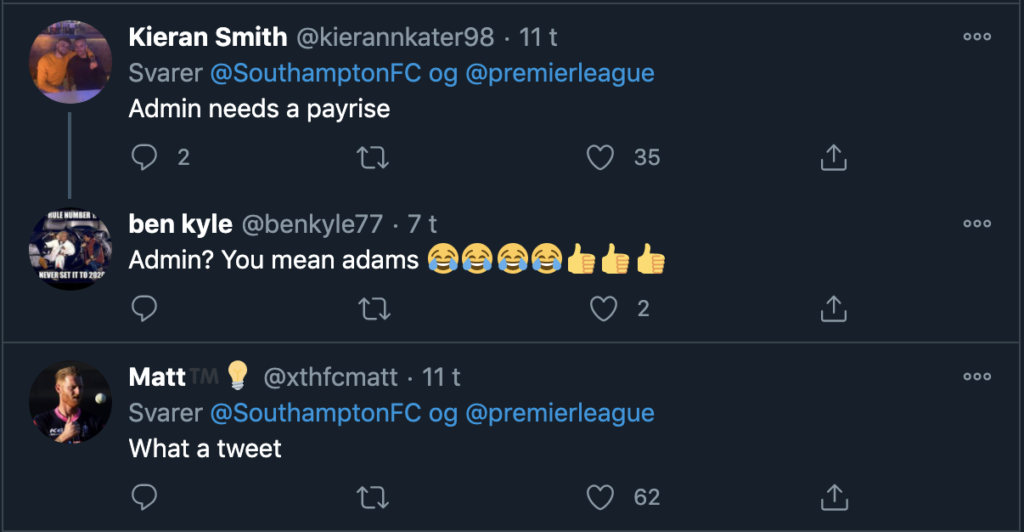Image resolution: width=1024 pixels, height=532 pixels.
Task: Click the Matt display name
Action: point(157,377)
